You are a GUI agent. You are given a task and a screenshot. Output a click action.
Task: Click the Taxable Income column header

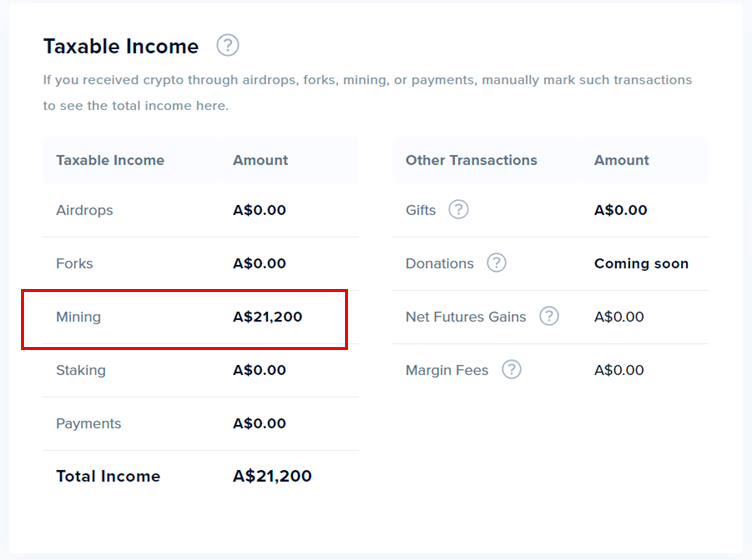[110, 160]
